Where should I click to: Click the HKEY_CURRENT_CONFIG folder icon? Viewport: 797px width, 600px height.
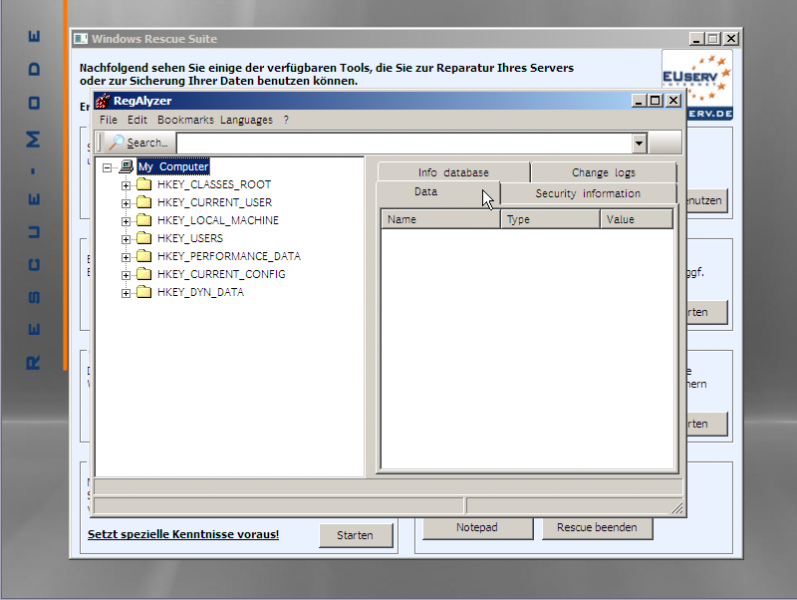(144, 274)
